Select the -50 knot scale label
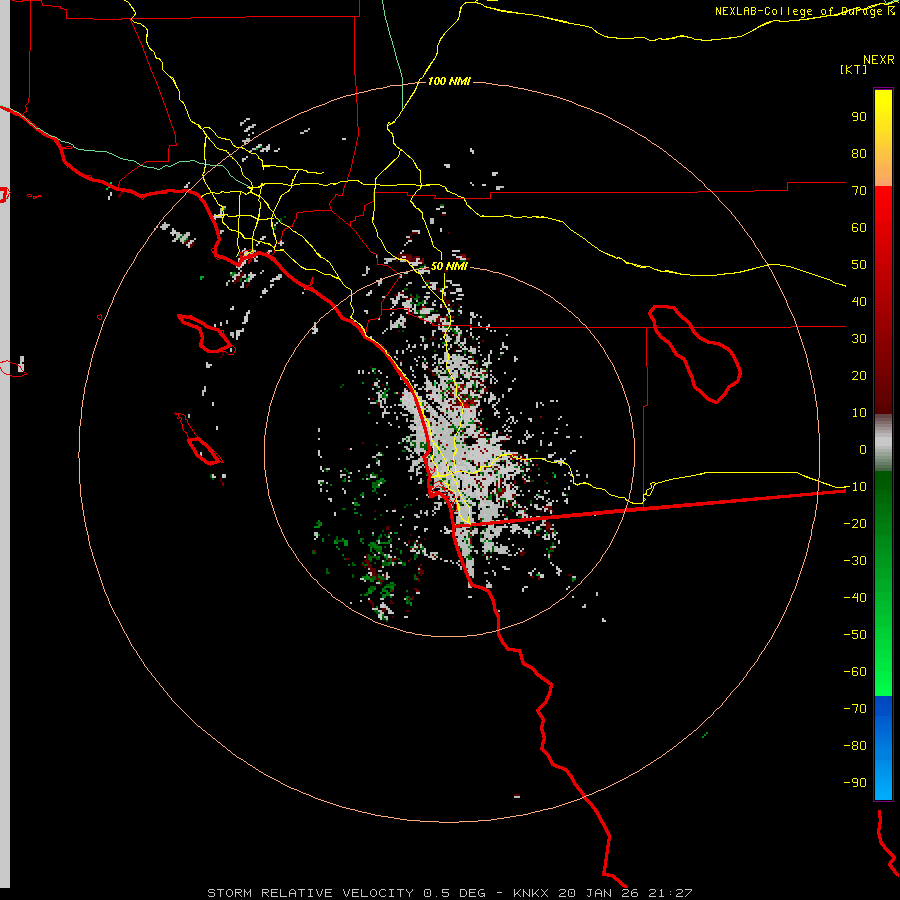The width and height of the screenshot is (900, 900). pos(855,635)
